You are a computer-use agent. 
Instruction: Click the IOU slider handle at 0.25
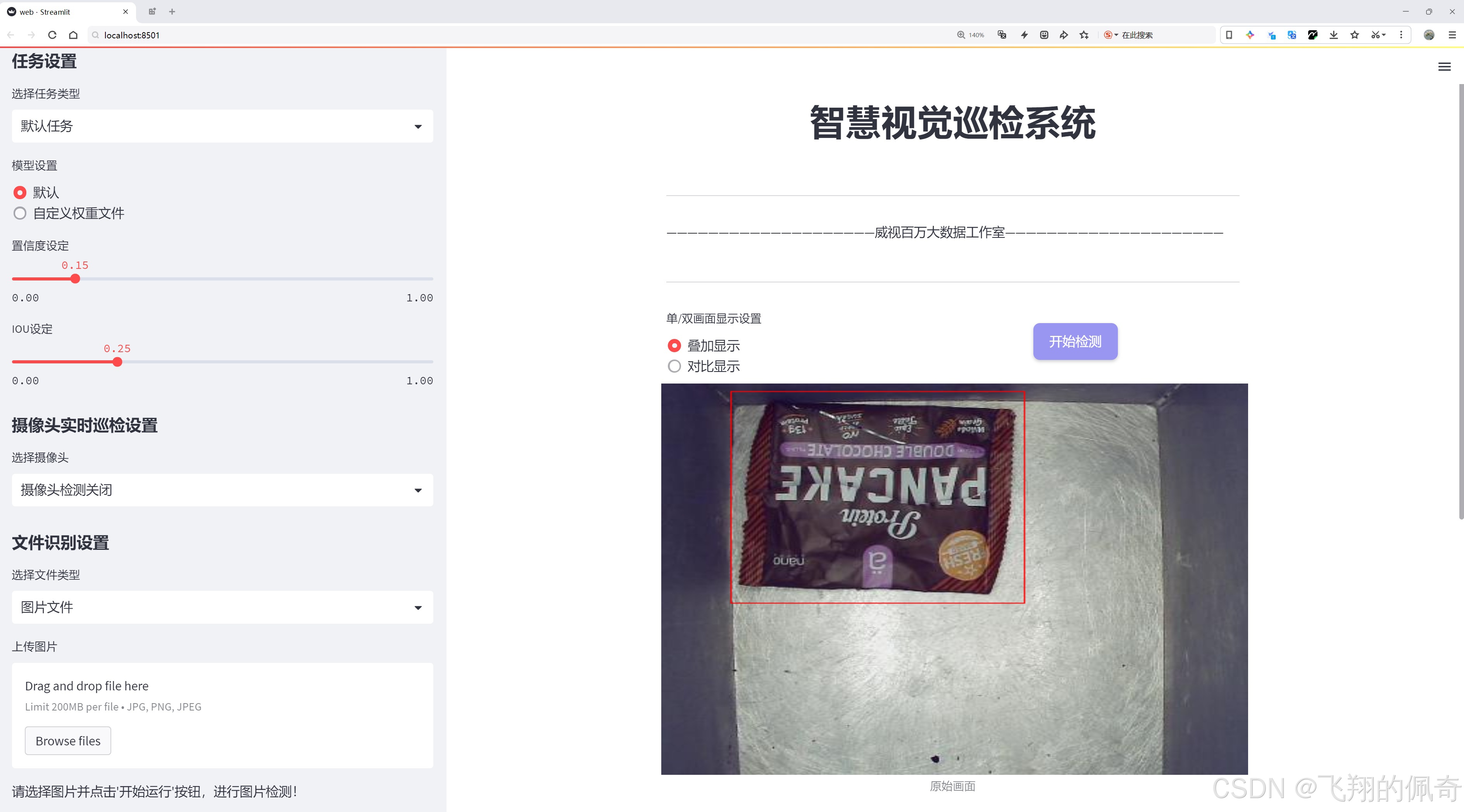(x=117, y=362)
